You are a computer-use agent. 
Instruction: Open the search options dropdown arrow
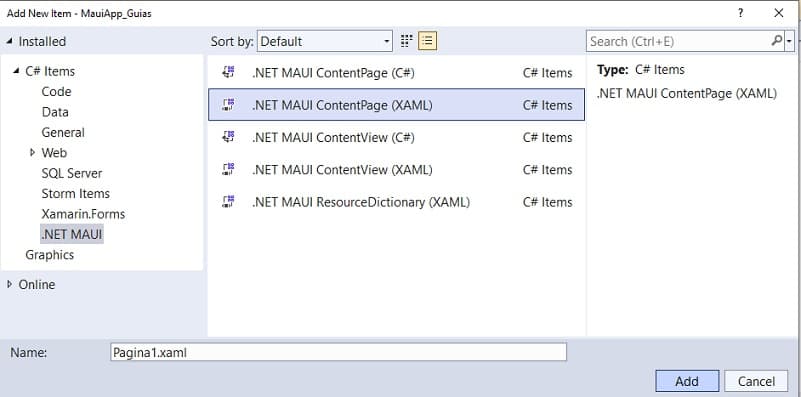pyautogui.click(x=790, y=41)
